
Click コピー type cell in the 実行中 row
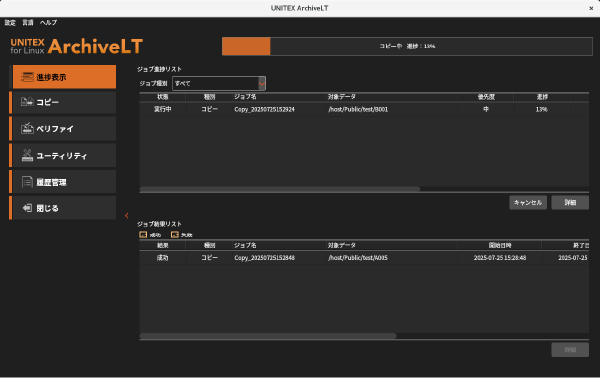210,109
